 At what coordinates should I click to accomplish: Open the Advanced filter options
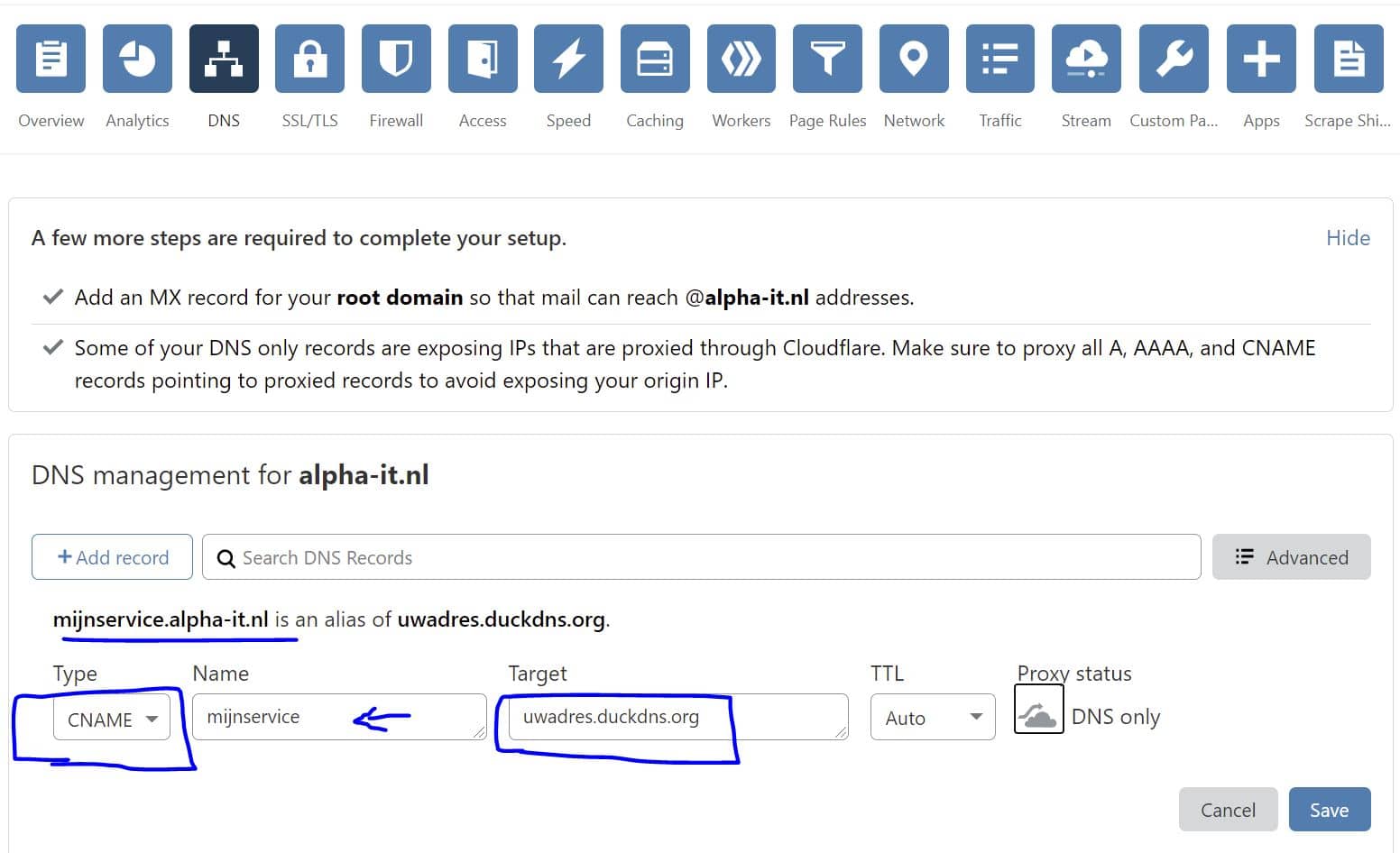click(x=1291, y=557)
